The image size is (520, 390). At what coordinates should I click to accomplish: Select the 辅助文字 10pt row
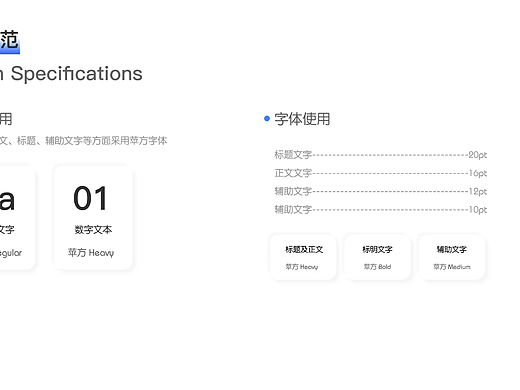(x=380, y=210)
